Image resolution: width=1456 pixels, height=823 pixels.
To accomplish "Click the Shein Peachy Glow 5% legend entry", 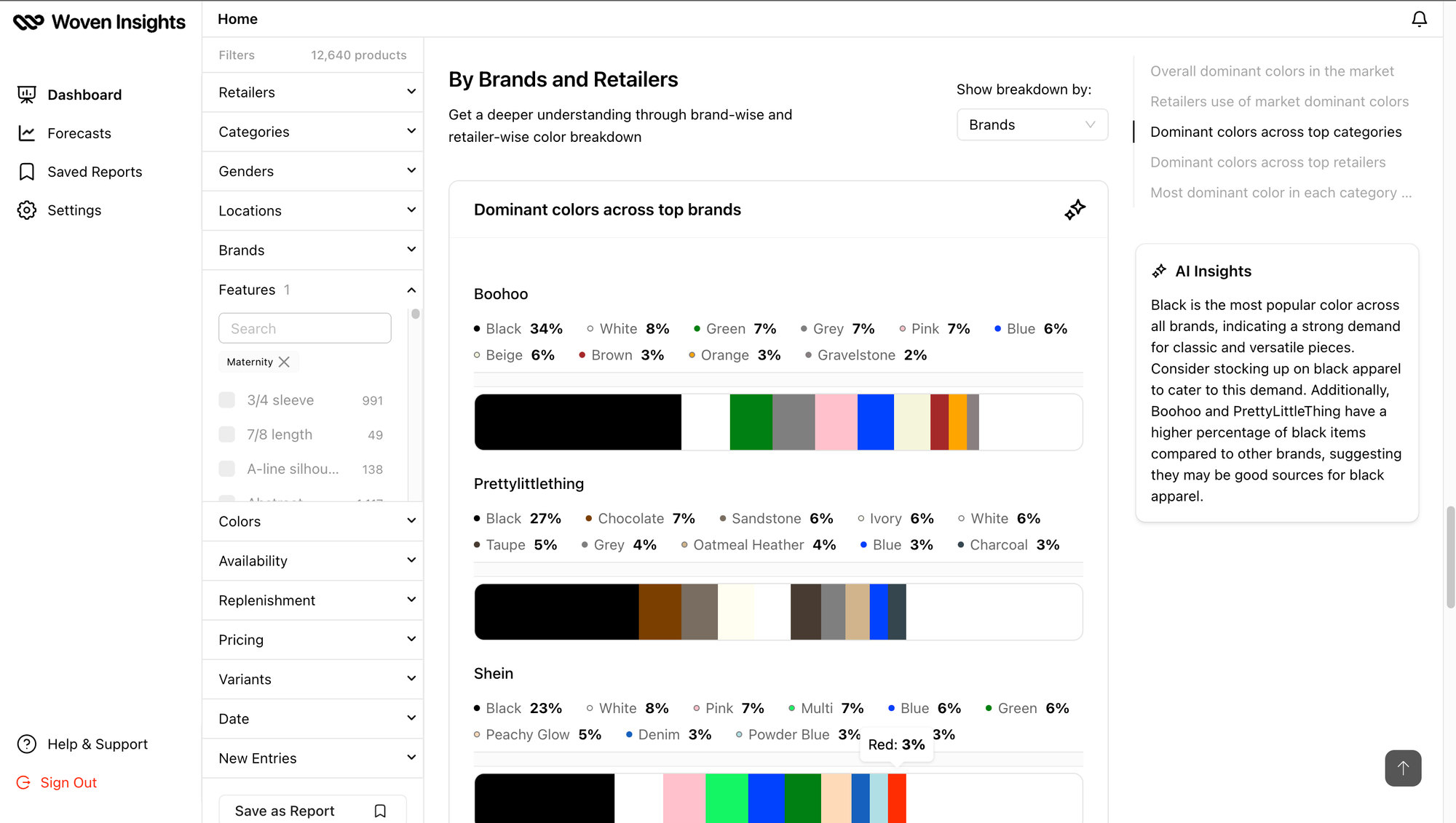I will [537, 735].
